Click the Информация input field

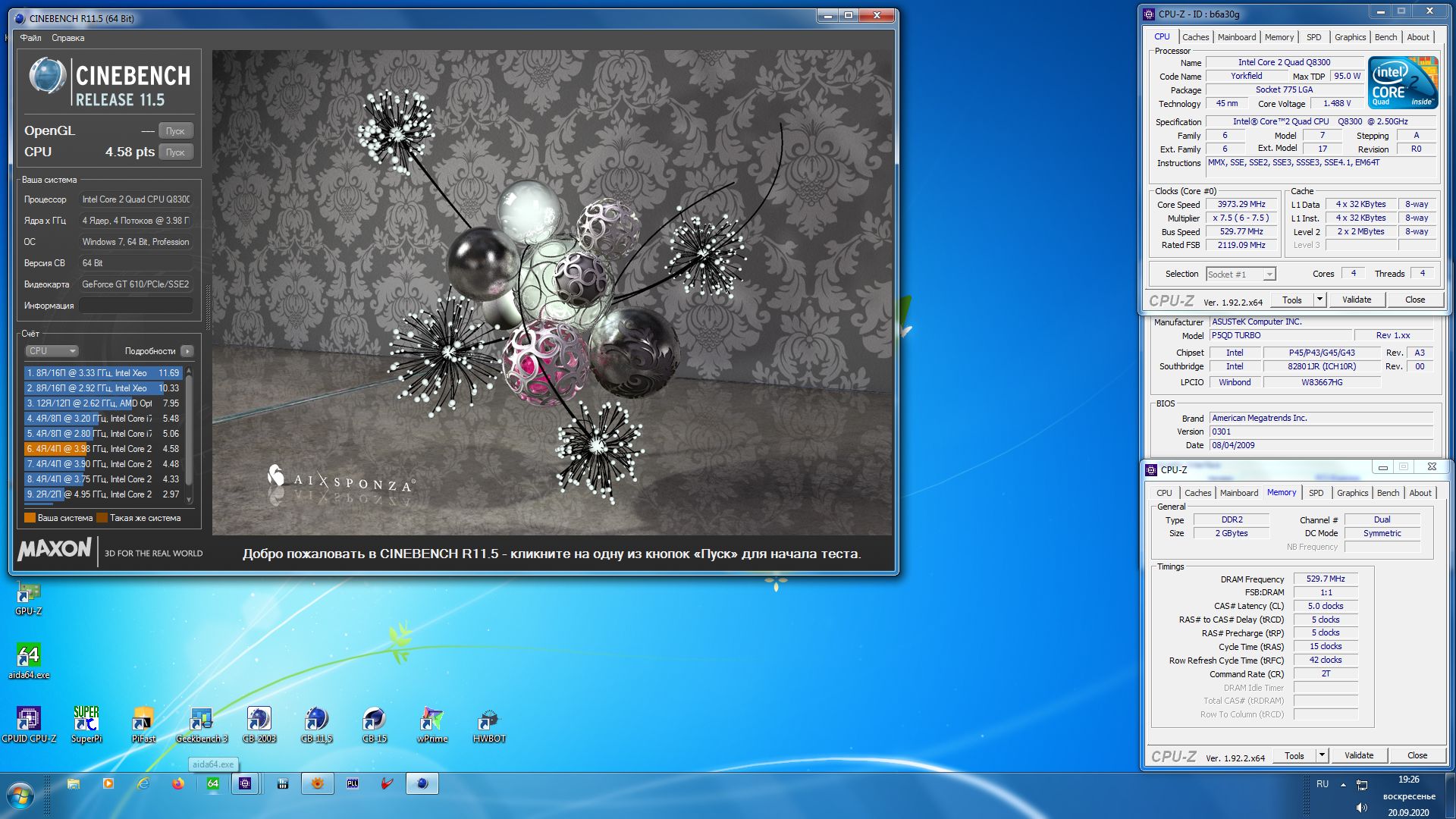136,306
